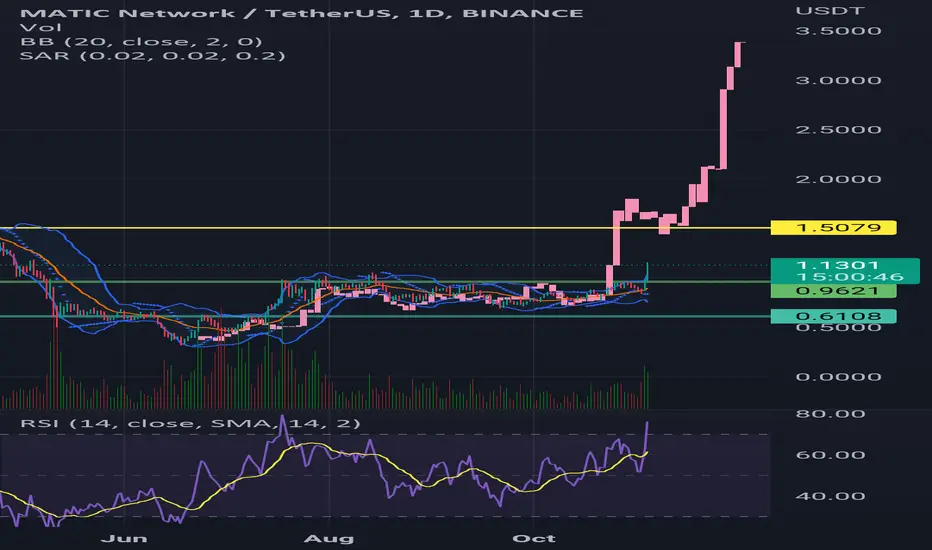Click the 2.0000 price axis value
932x550 pixels.
pyautogui.click(x=838, y=179)
